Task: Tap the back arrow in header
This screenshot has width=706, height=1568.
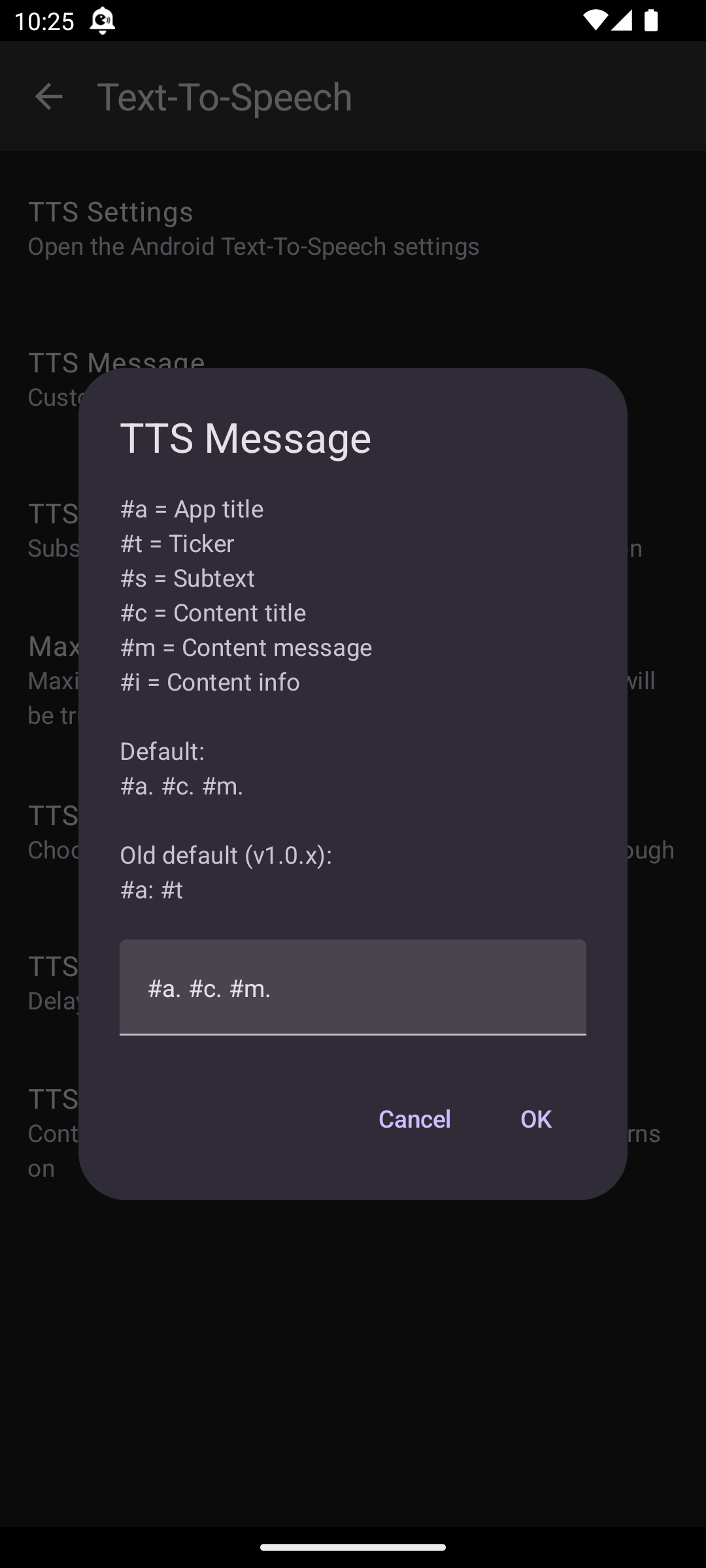Action: tap(48, 97)
